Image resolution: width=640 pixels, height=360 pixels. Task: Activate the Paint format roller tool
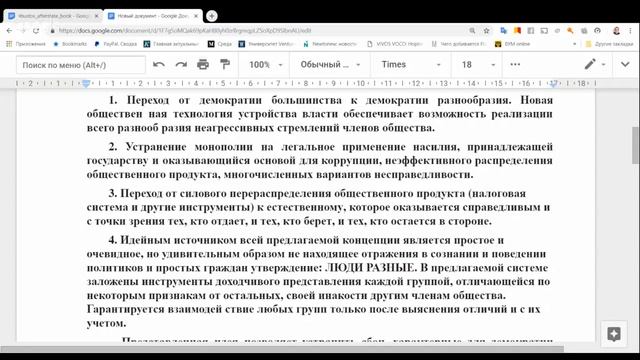click(225, 64)
